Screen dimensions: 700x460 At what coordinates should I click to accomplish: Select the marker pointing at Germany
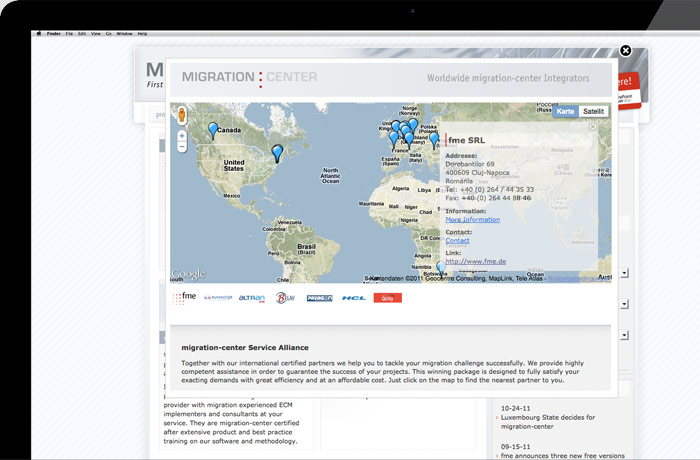409,140
